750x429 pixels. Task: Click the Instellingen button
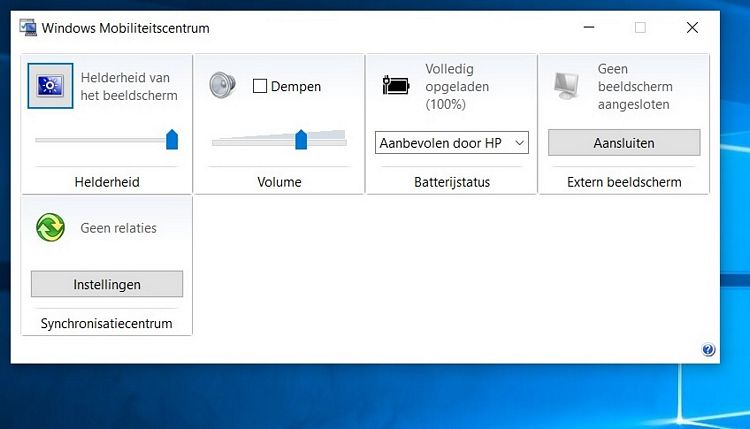107,284
